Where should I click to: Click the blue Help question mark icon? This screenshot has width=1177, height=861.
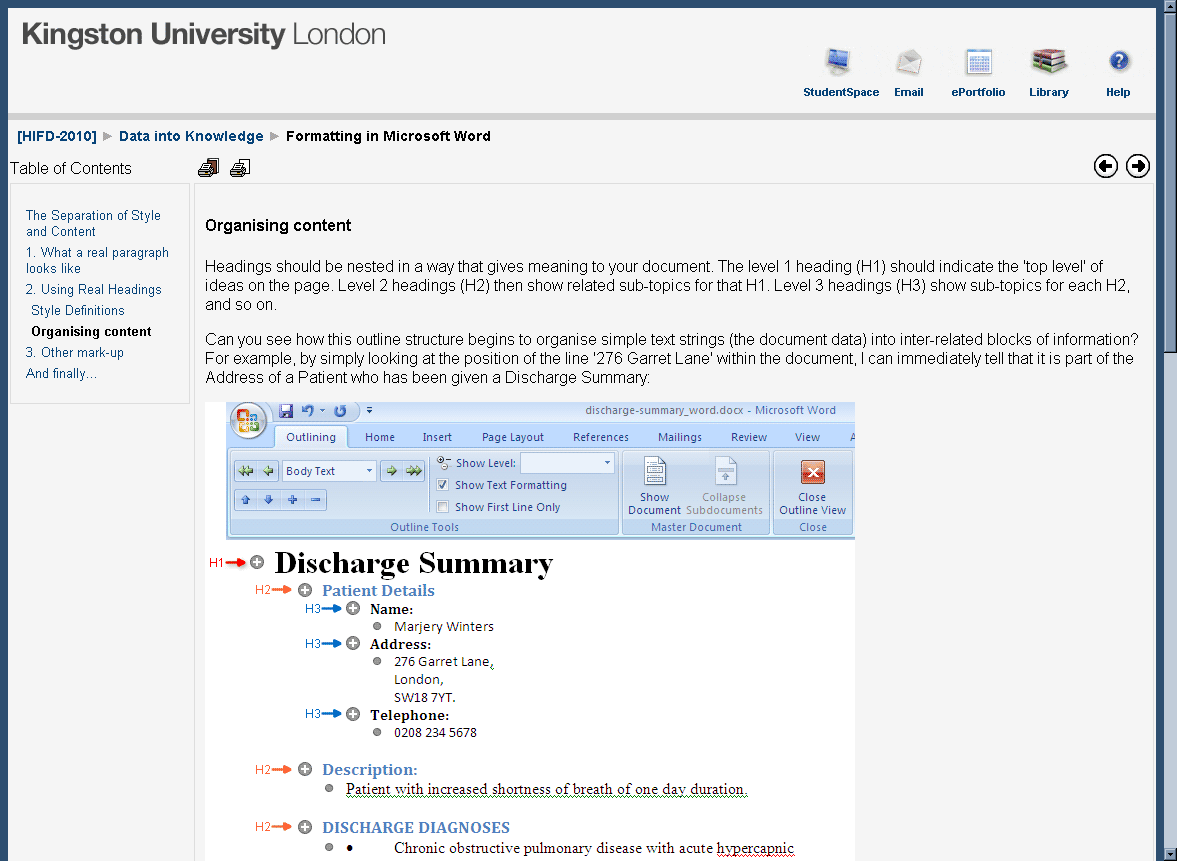[x=1118, y=61]
